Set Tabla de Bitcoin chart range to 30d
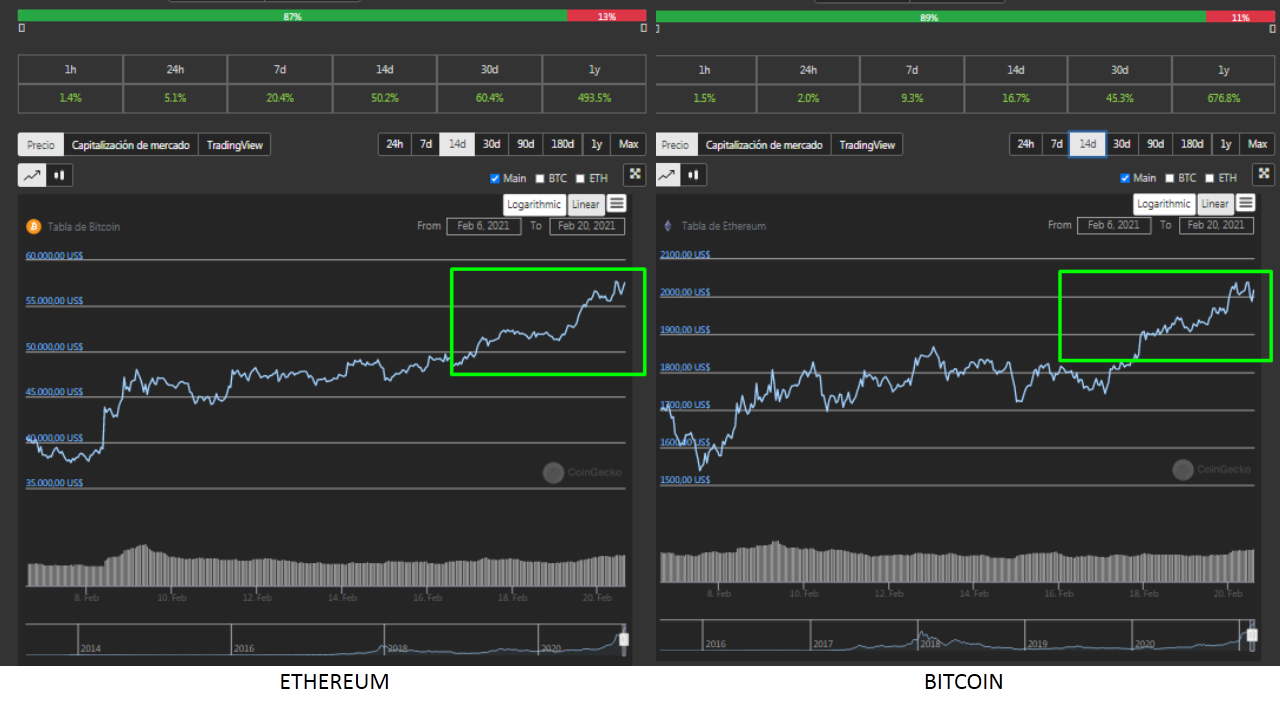Screen dimensions: 1280x720 491,144
